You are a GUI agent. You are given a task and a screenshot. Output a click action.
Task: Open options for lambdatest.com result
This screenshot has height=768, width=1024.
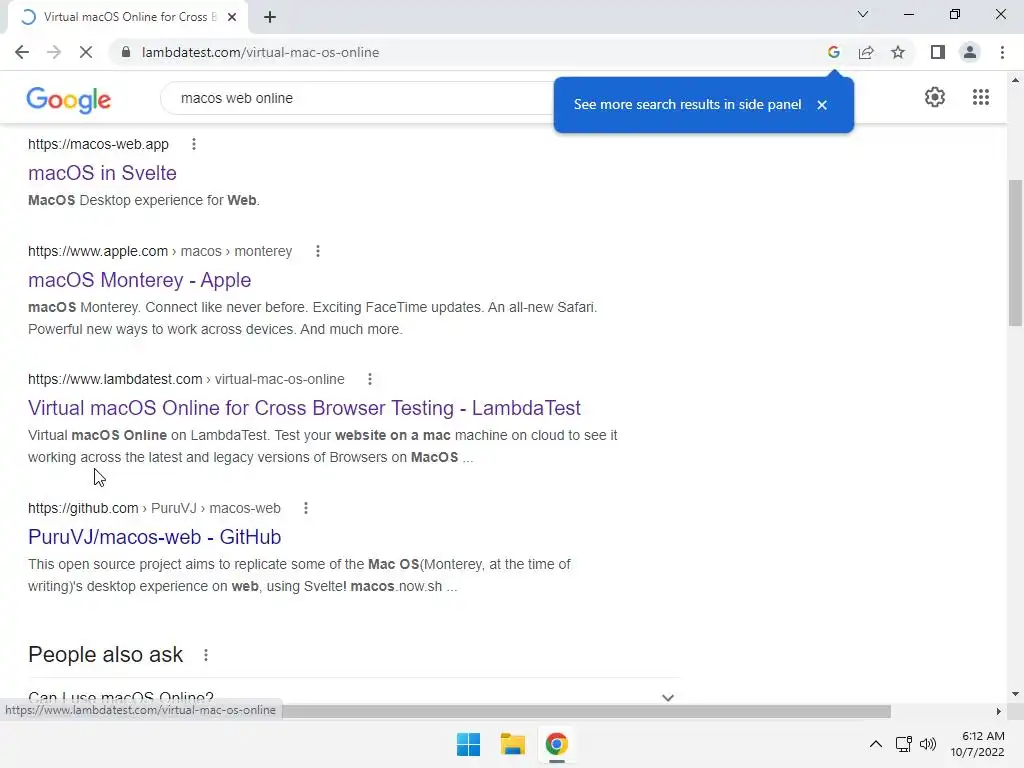[370, 379]
